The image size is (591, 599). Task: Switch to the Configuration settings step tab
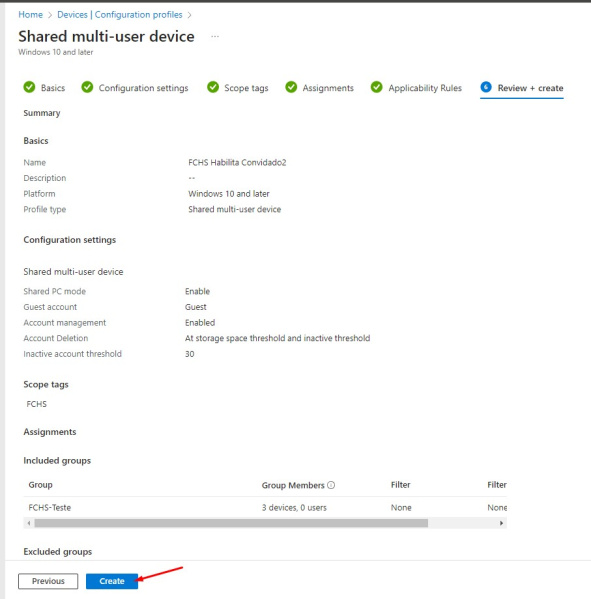point(135,88)
